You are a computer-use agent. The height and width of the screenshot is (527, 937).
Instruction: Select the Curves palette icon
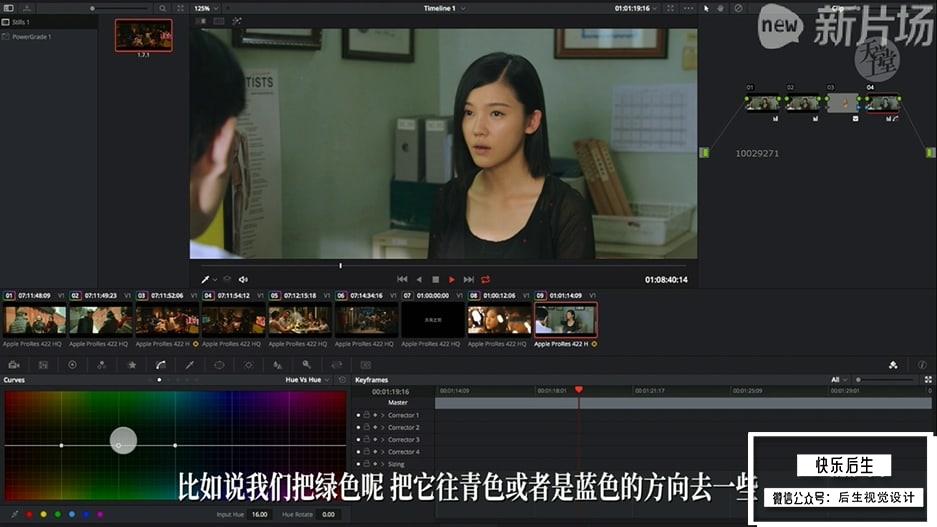[x=161, y=365]
